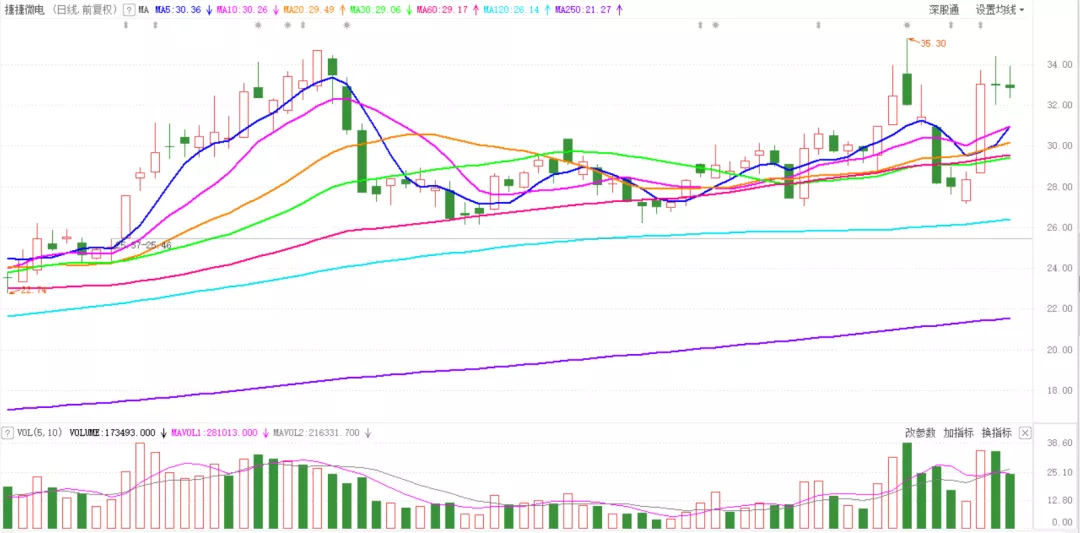The image size is (1080, 533).
Task: Click the help icon beside the MA label
Action: pyautogui.click(x=128, y=10)
